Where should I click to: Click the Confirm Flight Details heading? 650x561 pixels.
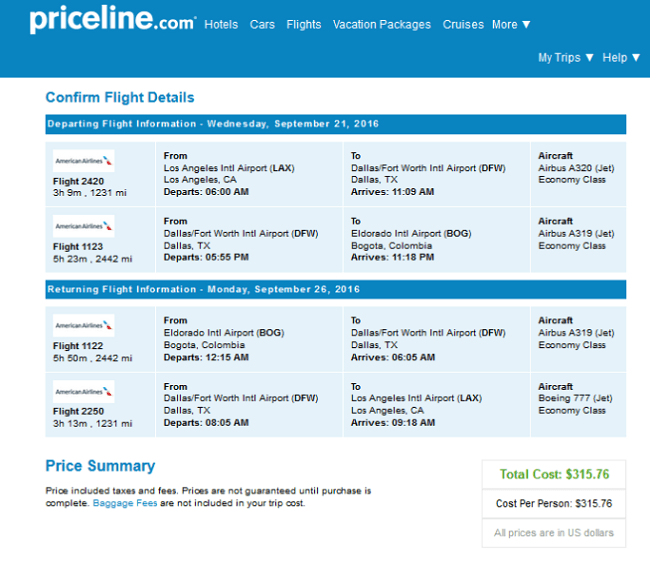[x=120, y=97]
